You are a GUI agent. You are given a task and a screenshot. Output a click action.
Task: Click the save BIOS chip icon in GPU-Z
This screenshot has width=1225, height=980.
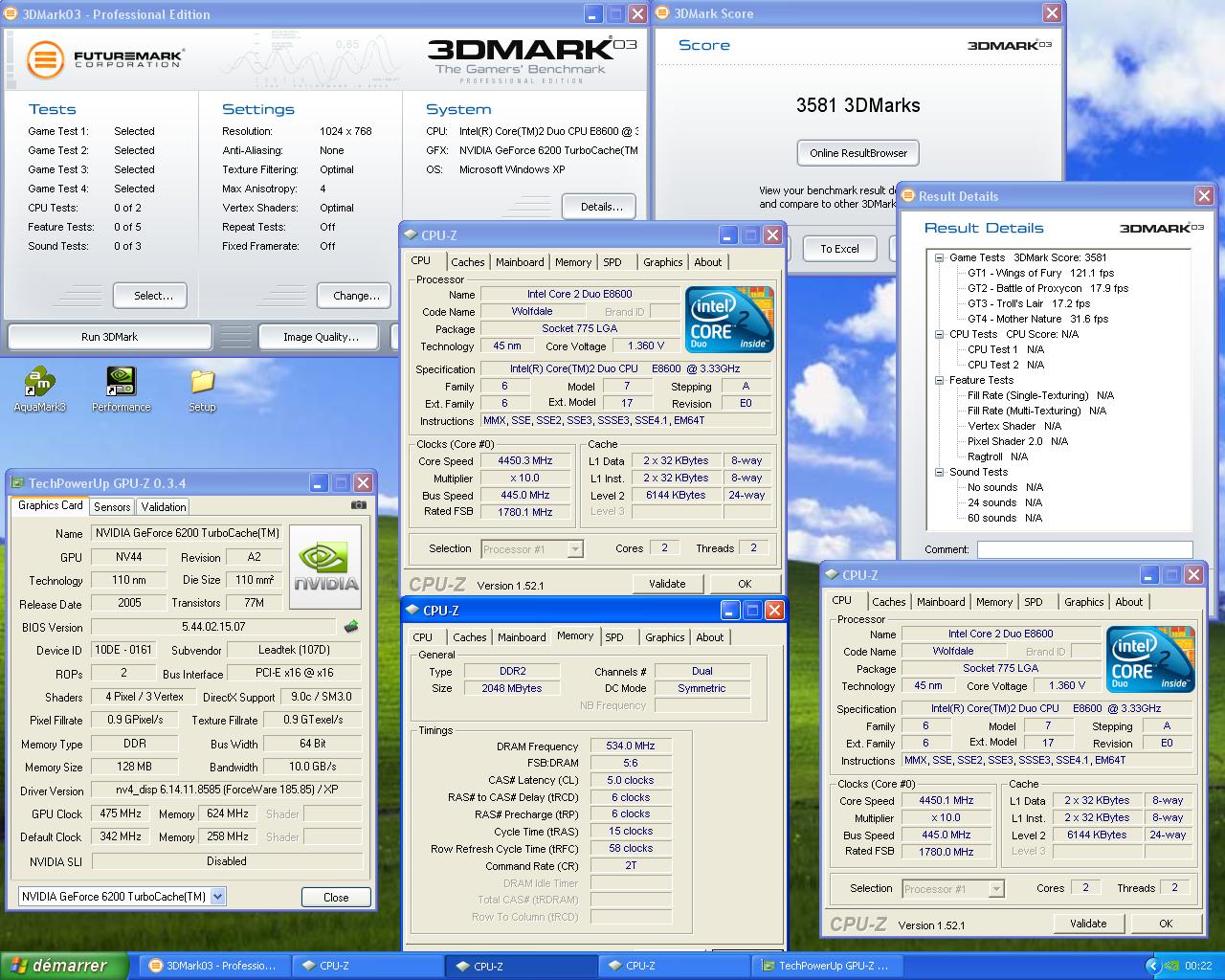click(x=351, y=627)
